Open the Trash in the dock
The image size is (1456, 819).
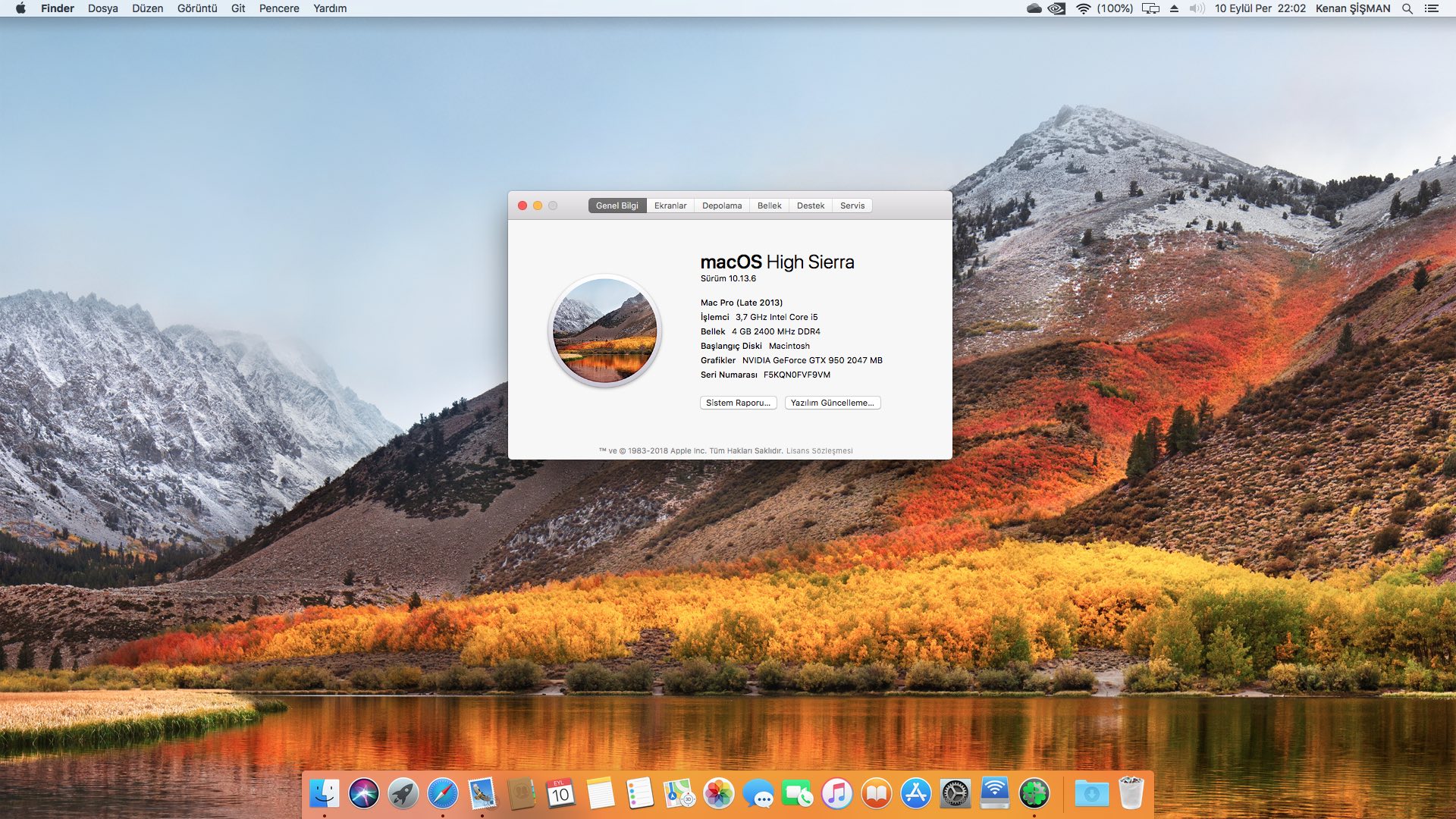pyautogui.click(x=1131, y=794)
